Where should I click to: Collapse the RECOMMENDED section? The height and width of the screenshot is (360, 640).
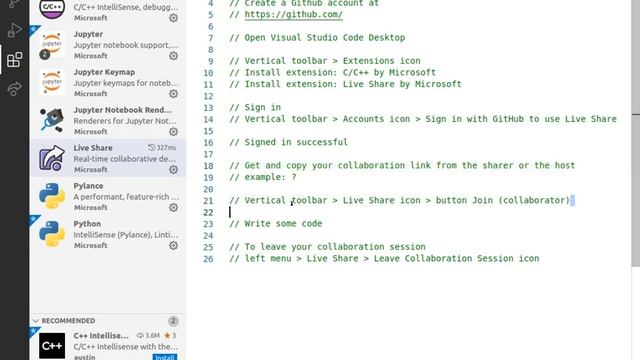pos(36,321)
